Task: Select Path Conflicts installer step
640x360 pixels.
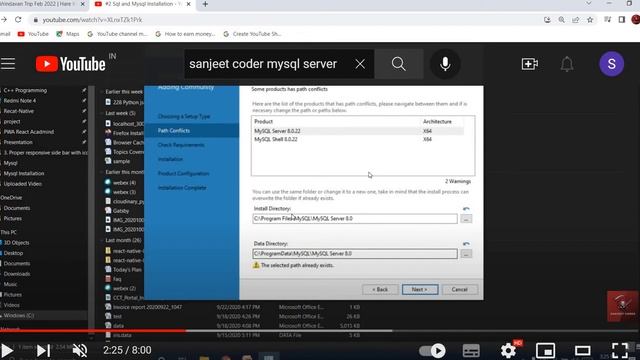Action: pyautogui.click(x=191, y=131)
